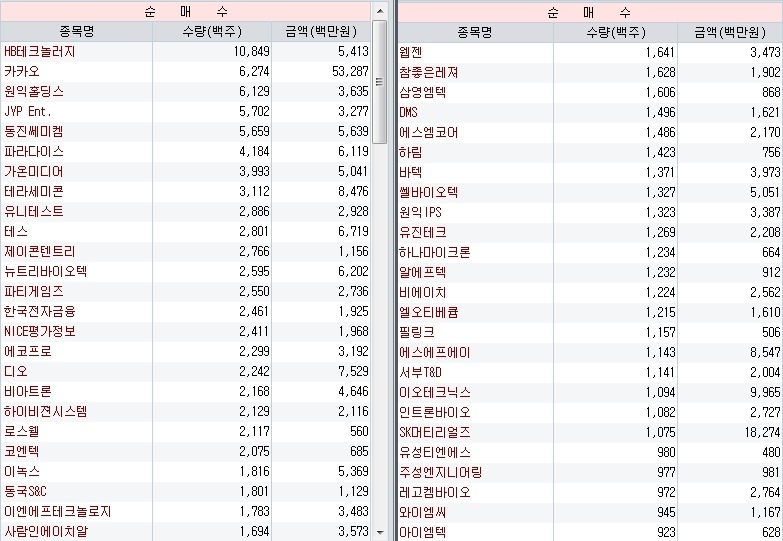Image resolution: width=783 pixels, height=541 pixels.
Task: Click 카카오 amount value 53,287
Action: pos(350,71)
